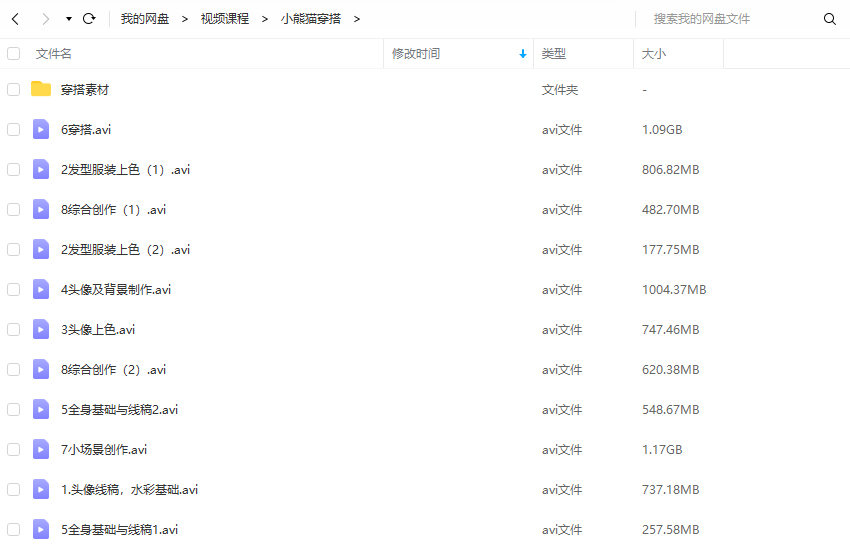Viewport: 850px width, 550px height.
Task: Navigate to 视频课程 breadcrumb
Action: pyautogui.click(x=225, y=19)
